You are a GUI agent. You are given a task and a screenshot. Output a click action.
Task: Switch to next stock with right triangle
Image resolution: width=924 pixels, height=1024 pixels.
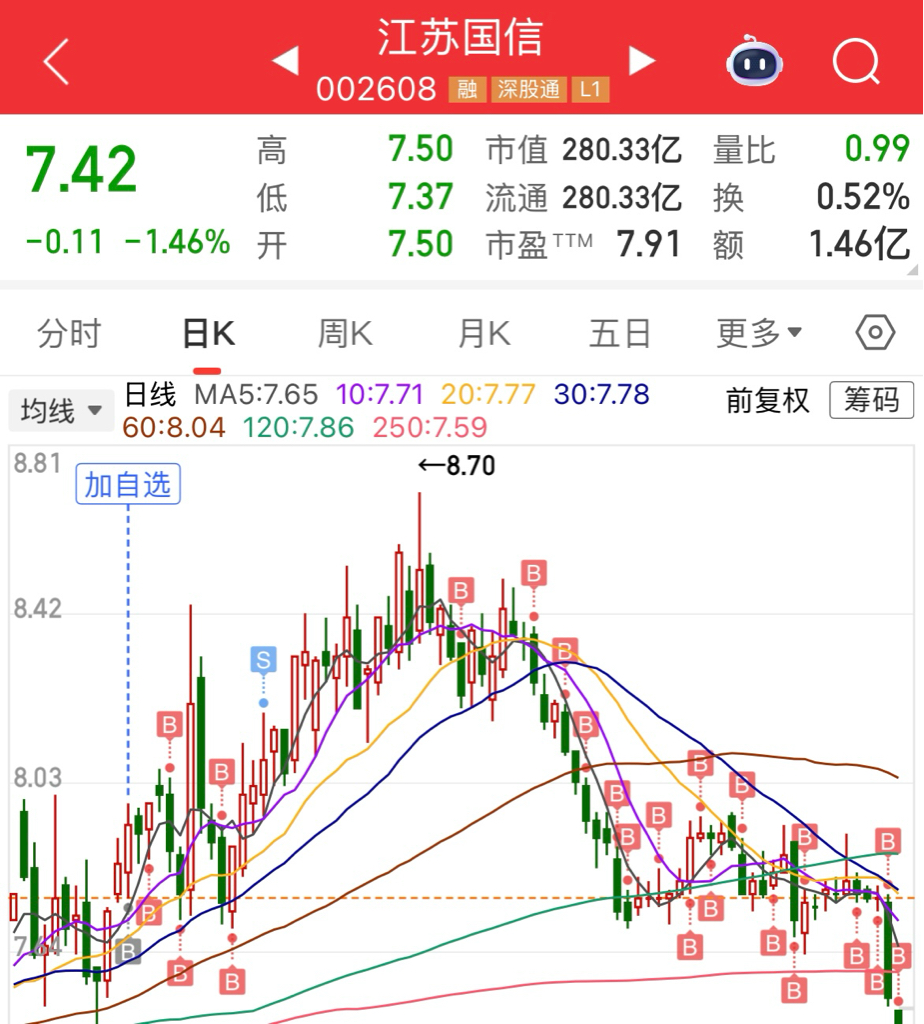(641, 61)
